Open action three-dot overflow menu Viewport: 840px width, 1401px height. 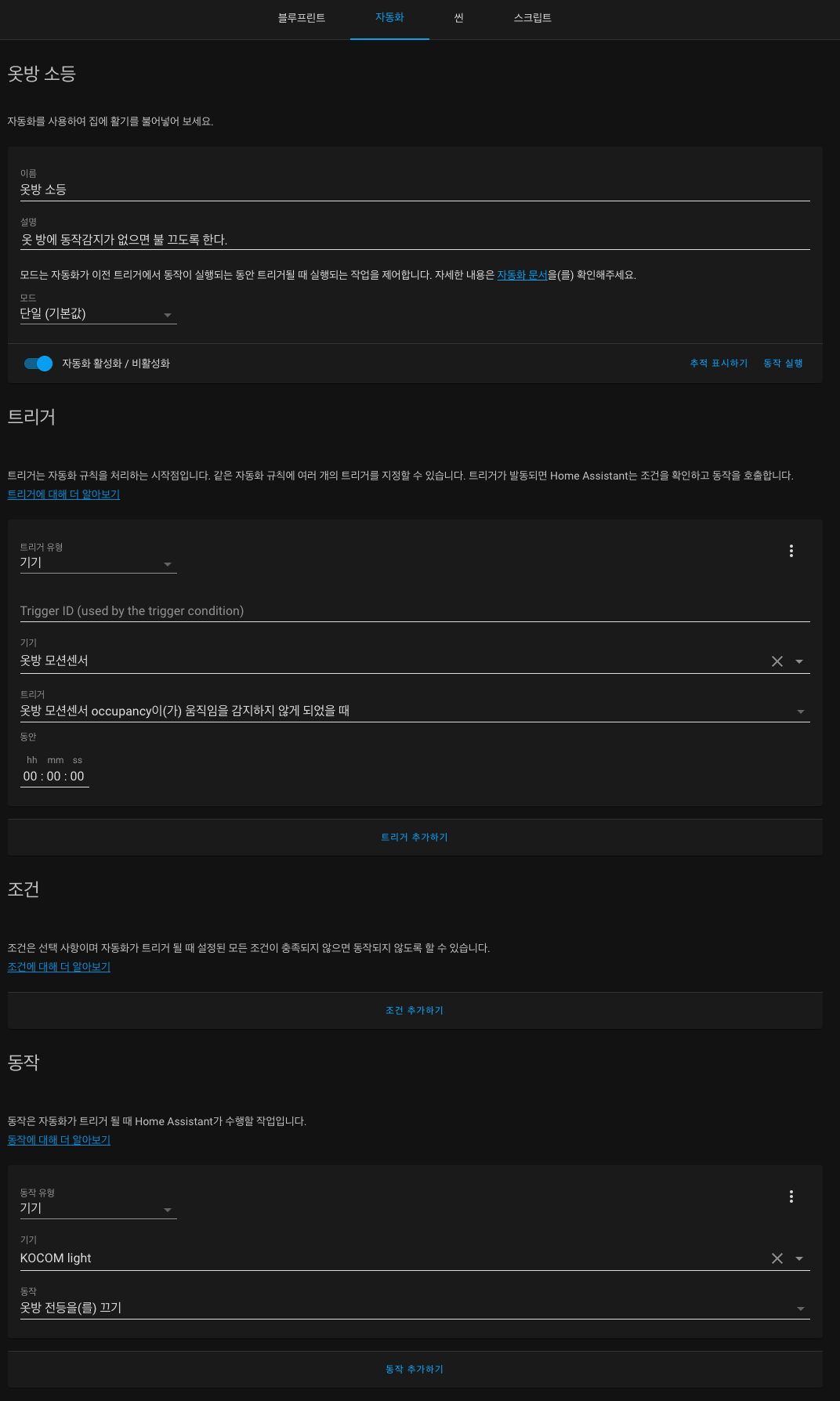pyautogui.click(x=791, y=1196)
